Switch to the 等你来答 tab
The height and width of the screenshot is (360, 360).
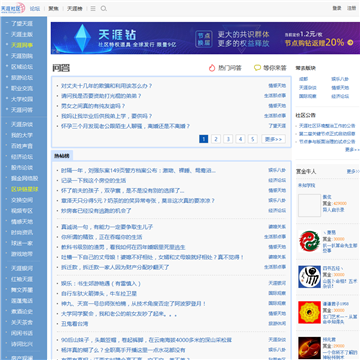click(x=275, y=68)
